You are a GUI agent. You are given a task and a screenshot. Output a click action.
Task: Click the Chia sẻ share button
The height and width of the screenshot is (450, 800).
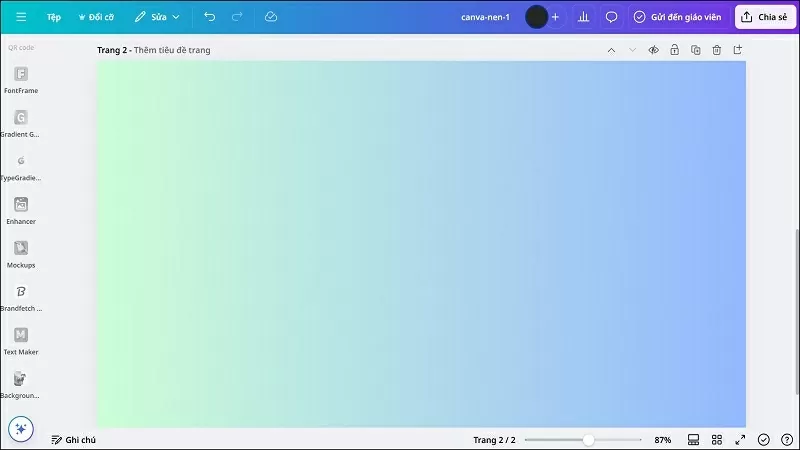pos(764,17)
